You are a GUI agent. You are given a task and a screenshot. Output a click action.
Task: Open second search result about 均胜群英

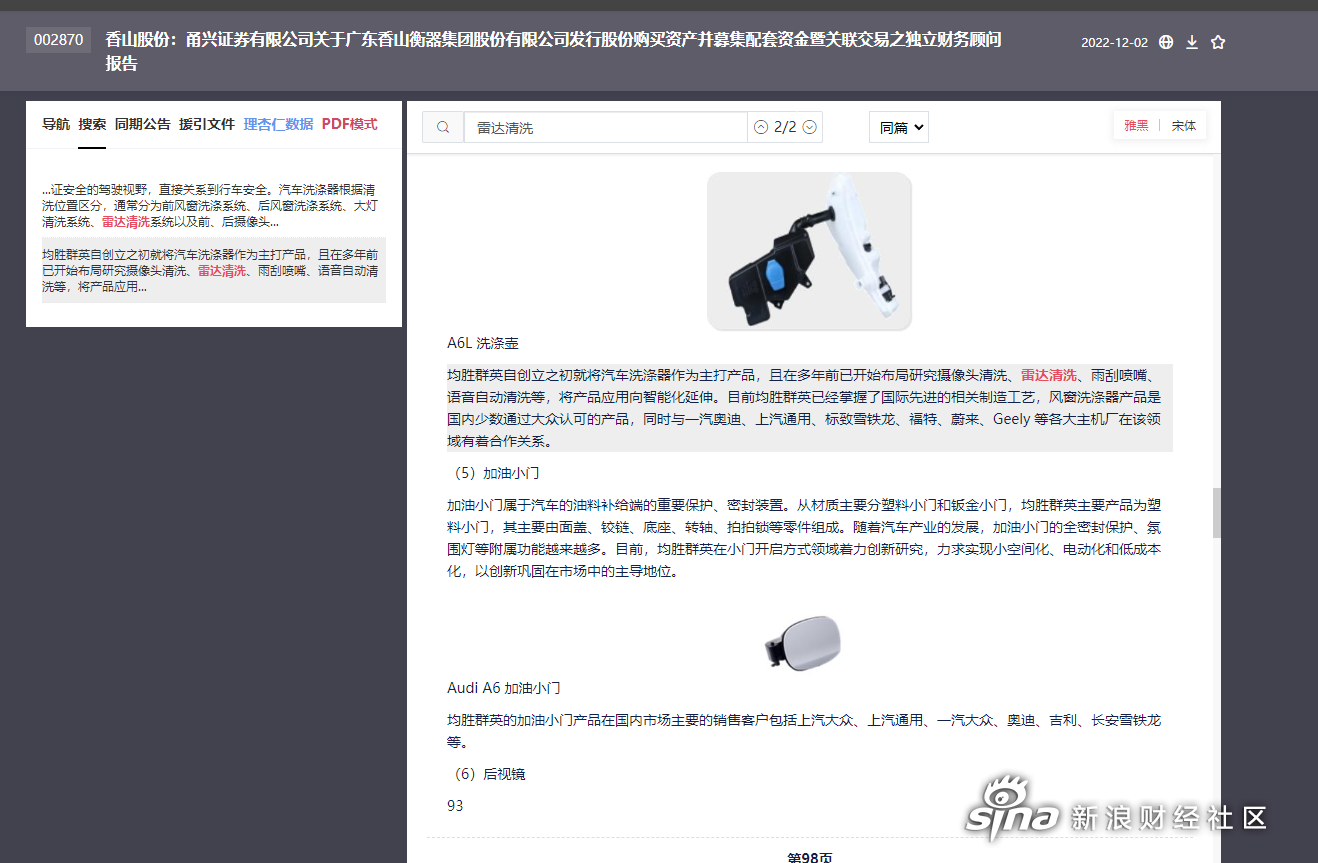214,270
